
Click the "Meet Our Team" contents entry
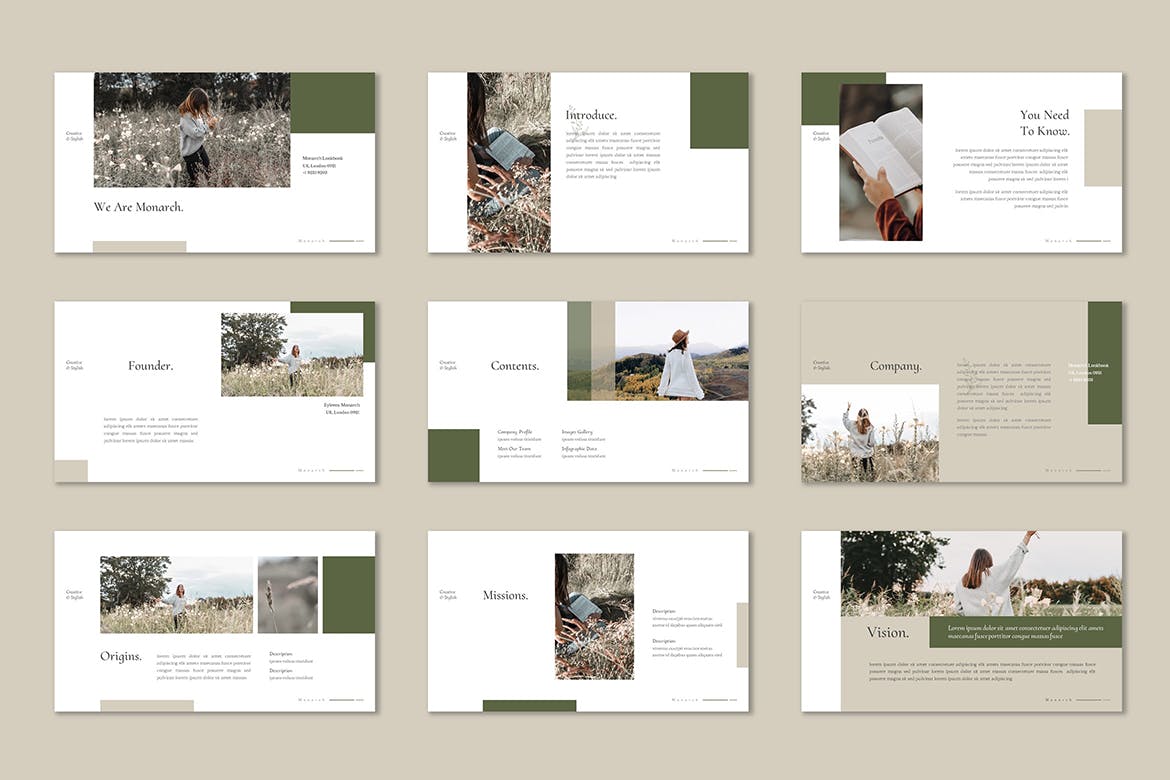514,449
